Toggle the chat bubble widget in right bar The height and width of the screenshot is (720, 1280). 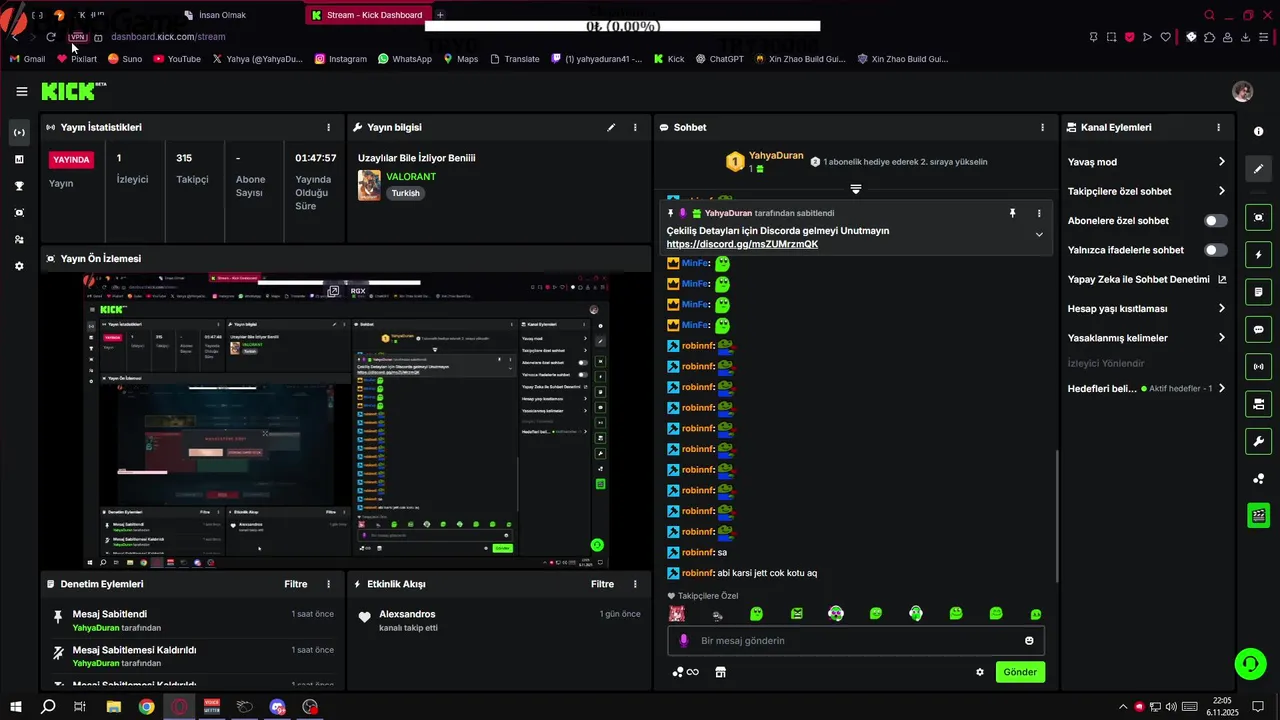point(1258,329)
